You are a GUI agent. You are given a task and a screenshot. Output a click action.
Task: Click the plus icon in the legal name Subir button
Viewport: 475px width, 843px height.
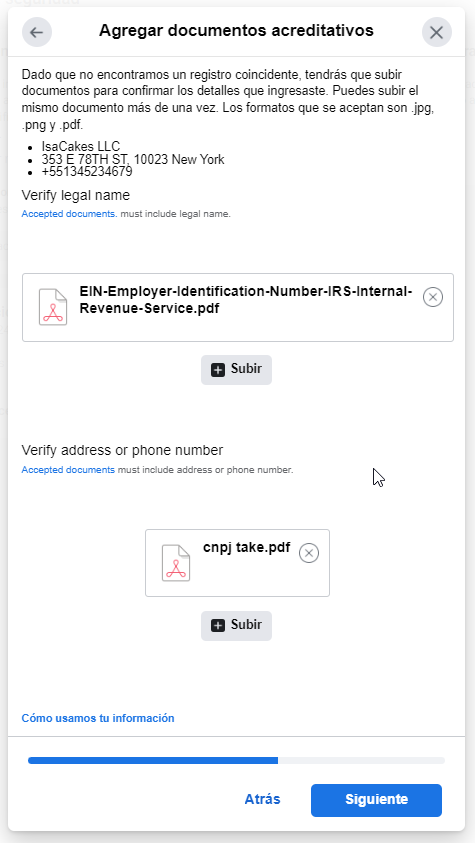(218, 370)
